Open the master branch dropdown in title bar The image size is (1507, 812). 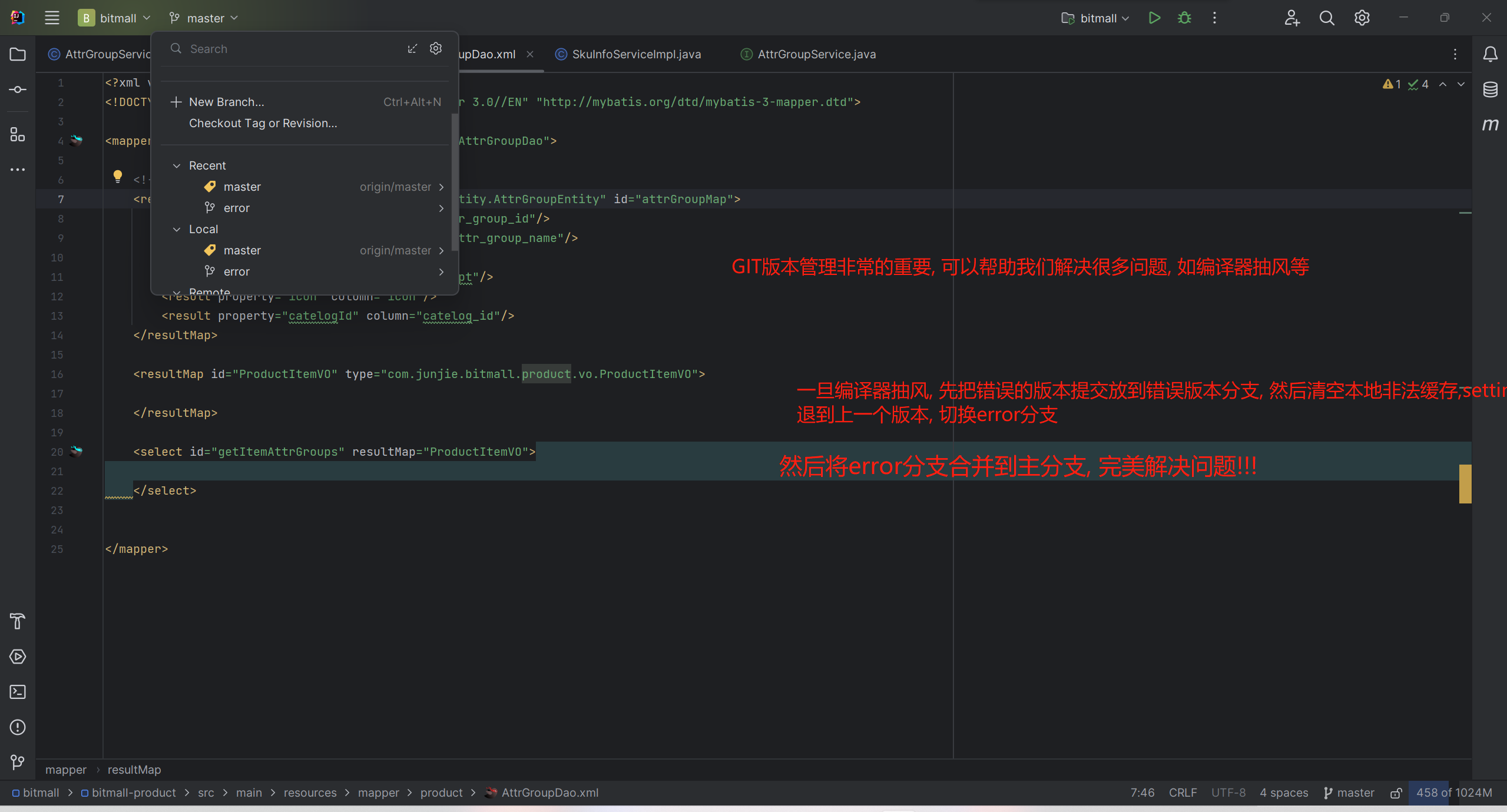[x=204, y=18]
